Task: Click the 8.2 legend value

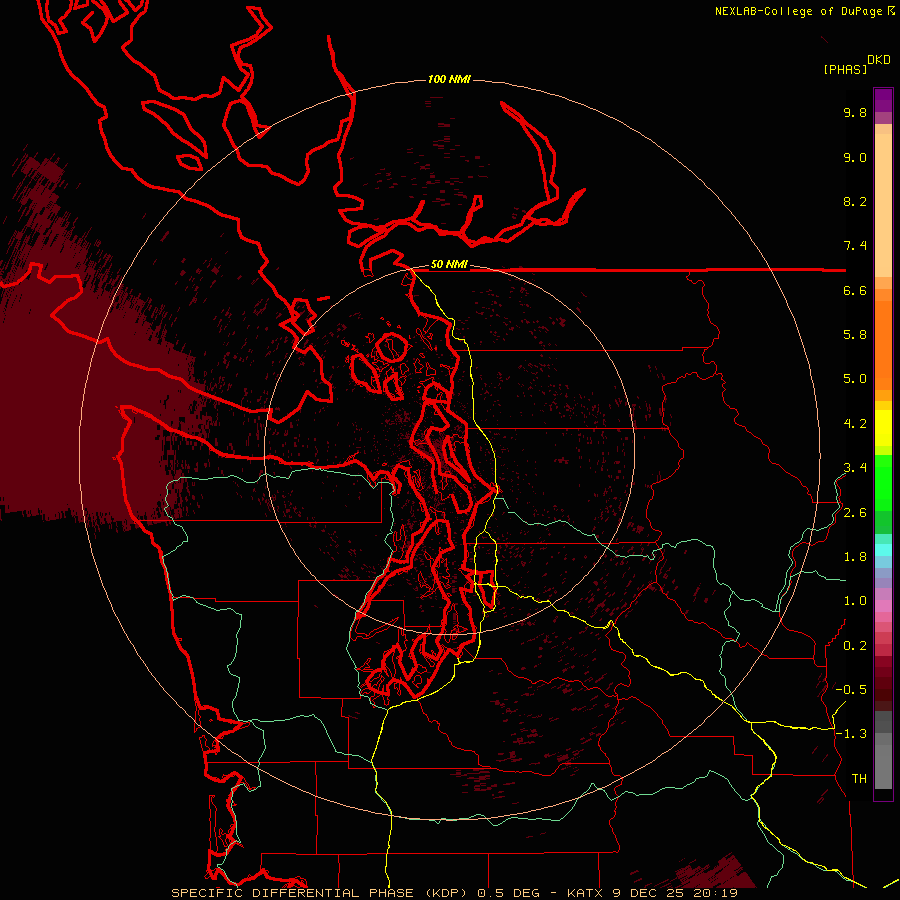Action: coord(855,201)
